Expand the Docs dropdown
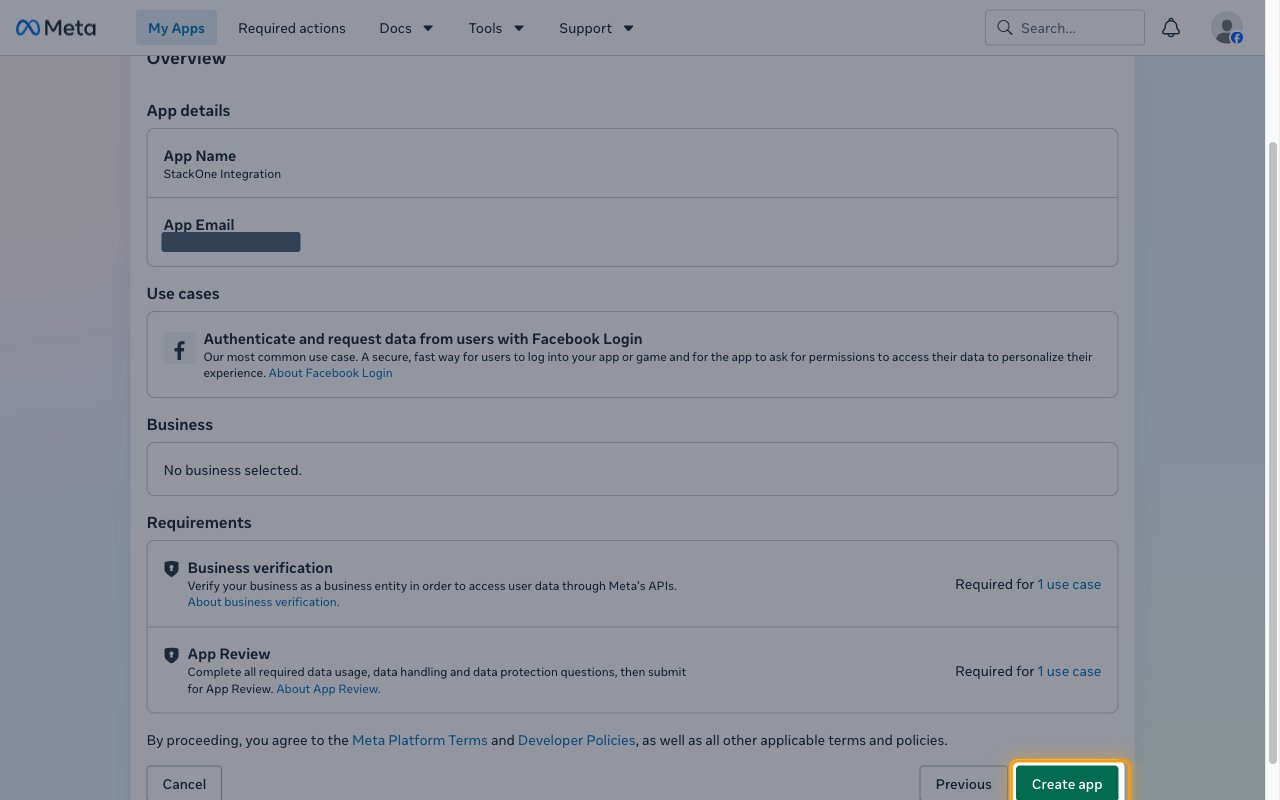Screen dimensions: 1280x800 pos(406,28)
